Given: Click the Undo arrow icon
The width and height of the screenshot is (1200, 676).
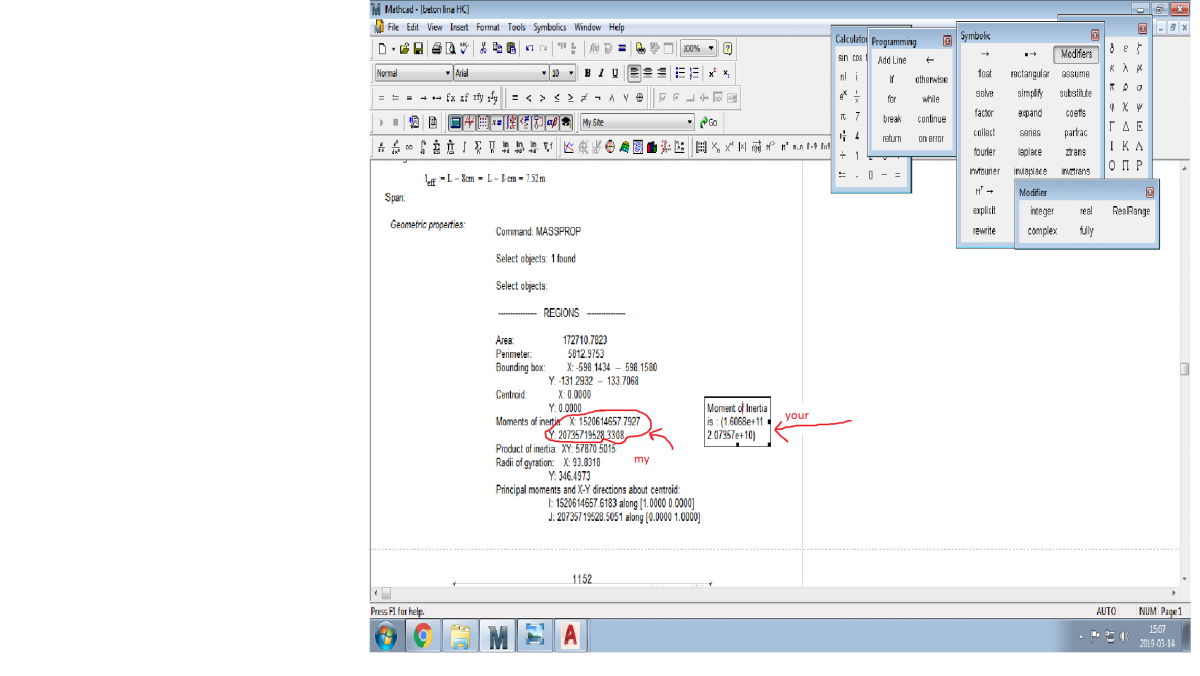Looking at the screenshot, I should tap(529, 48).
